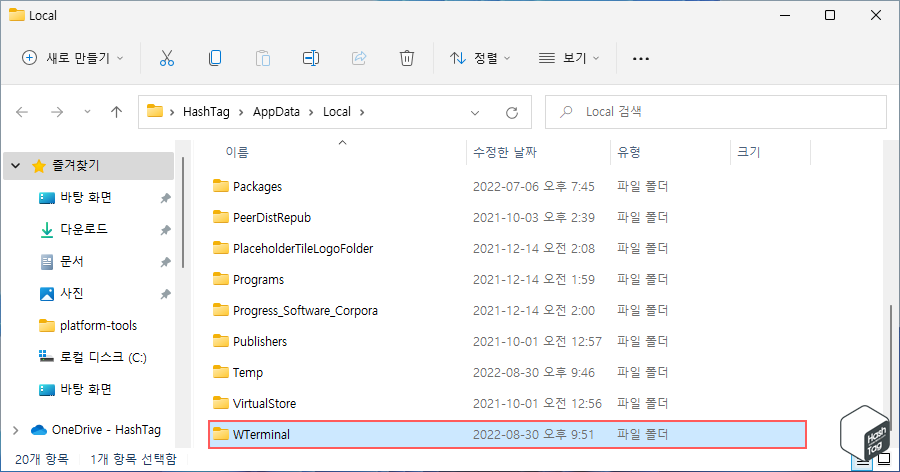Select platform-tools in sidebar
This screenshot has height=472, width=900.
pos(98,326)
